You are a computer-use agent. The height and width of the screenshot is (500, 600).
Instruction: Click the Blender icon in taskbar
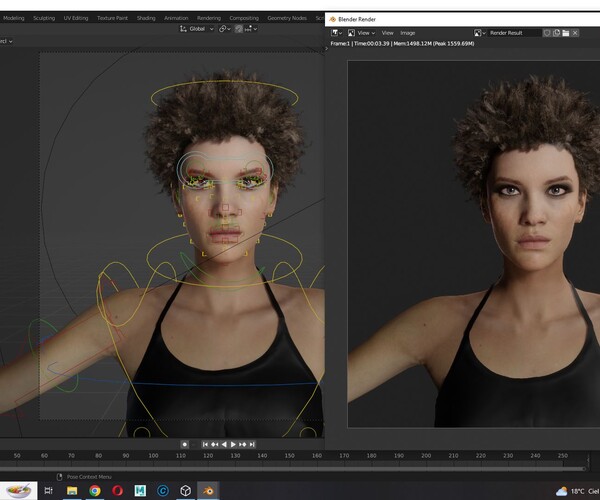coord(208,490)
